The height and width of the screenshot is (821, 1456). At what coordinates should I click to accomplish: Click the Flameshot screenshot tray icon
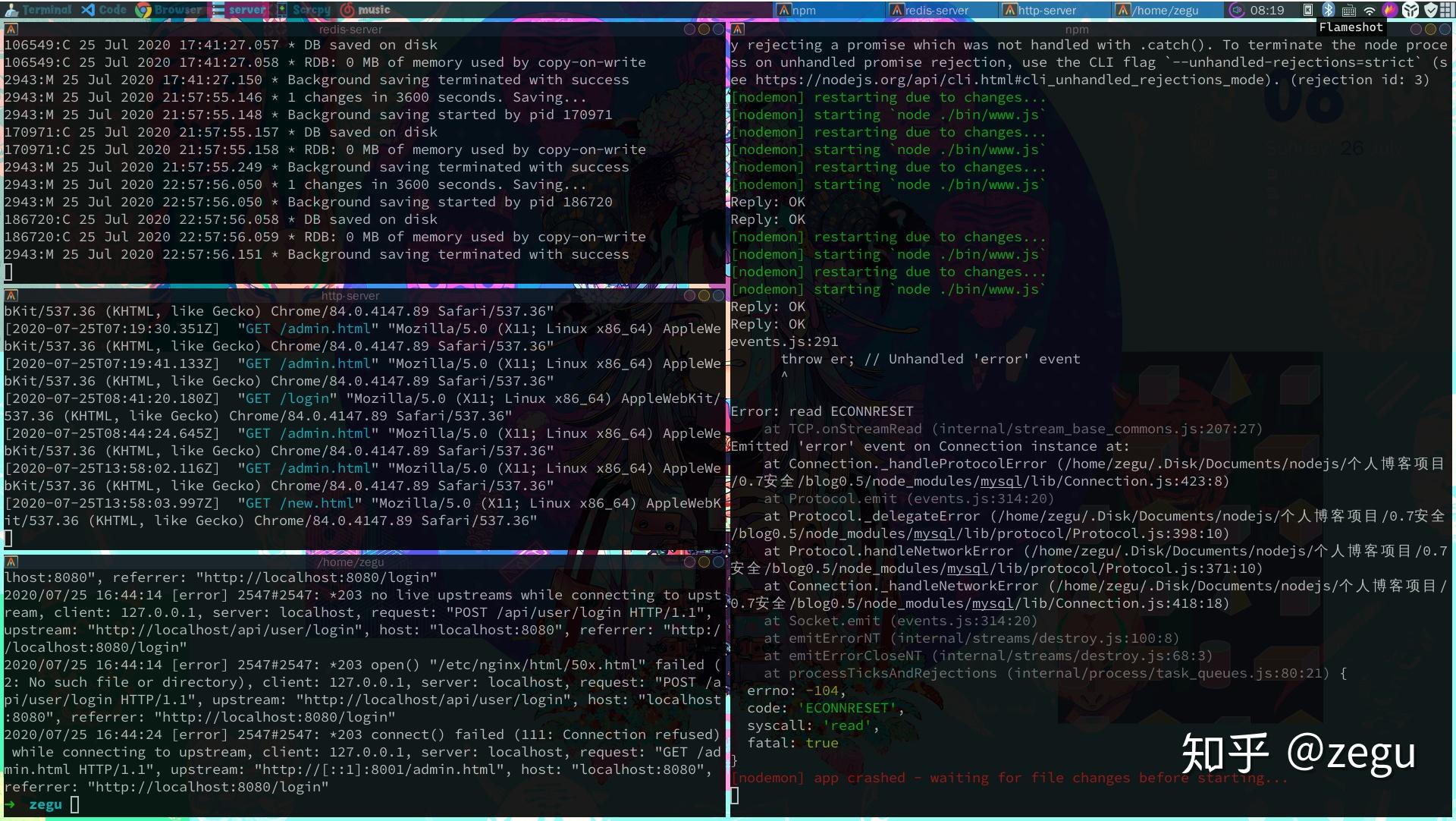pos(1390,10)
